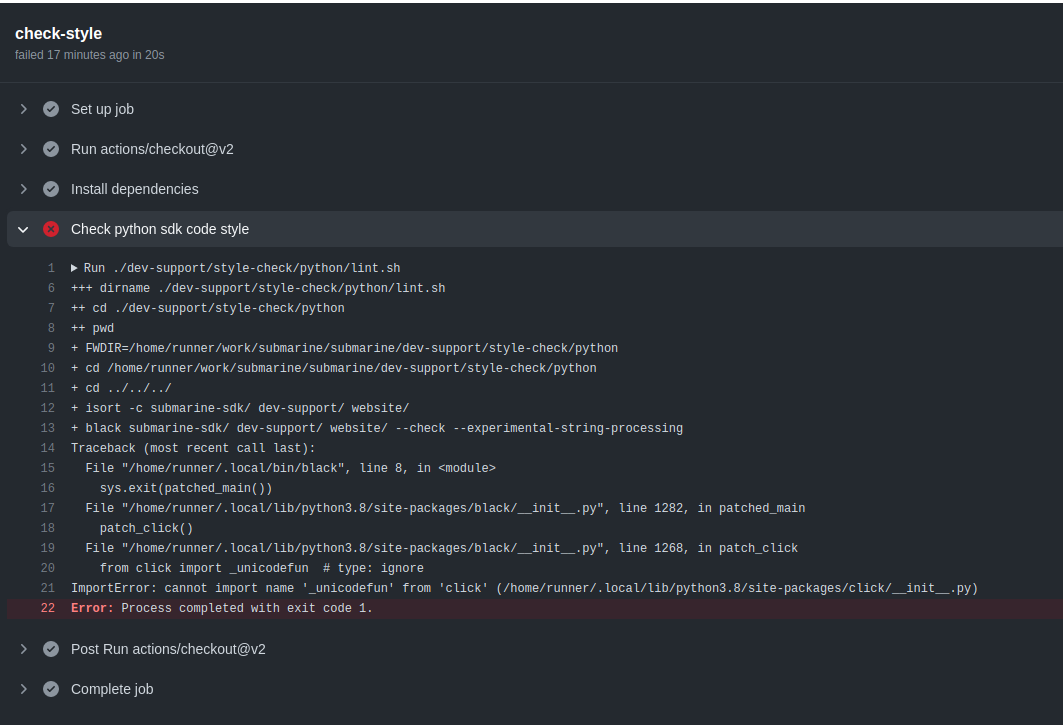Click the '+ cd /home/runner/work/submarine' log line
This screenshot has width=1063, height=725.
(x=334, y=368)
